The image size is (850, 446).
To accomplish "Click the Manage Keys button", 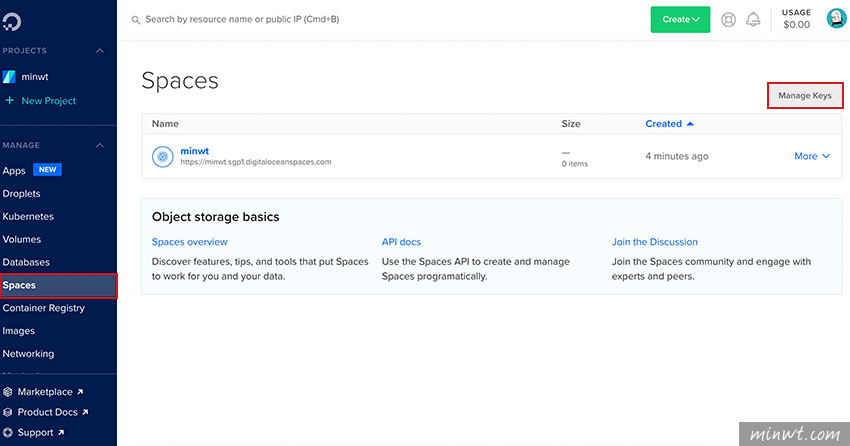I will [805, 95].
